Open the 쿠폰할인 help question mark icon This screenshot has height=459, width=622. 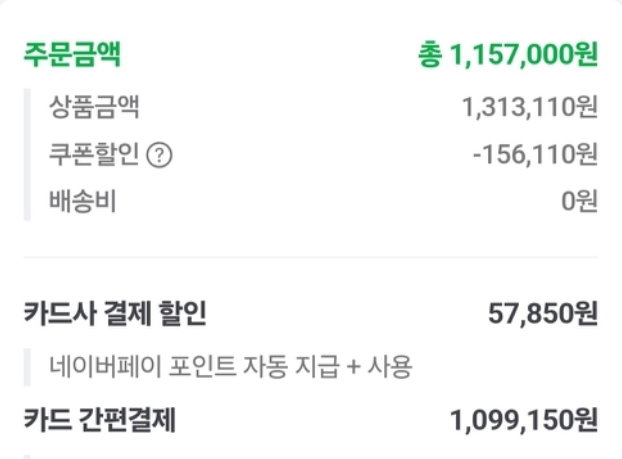pos(159,156)
